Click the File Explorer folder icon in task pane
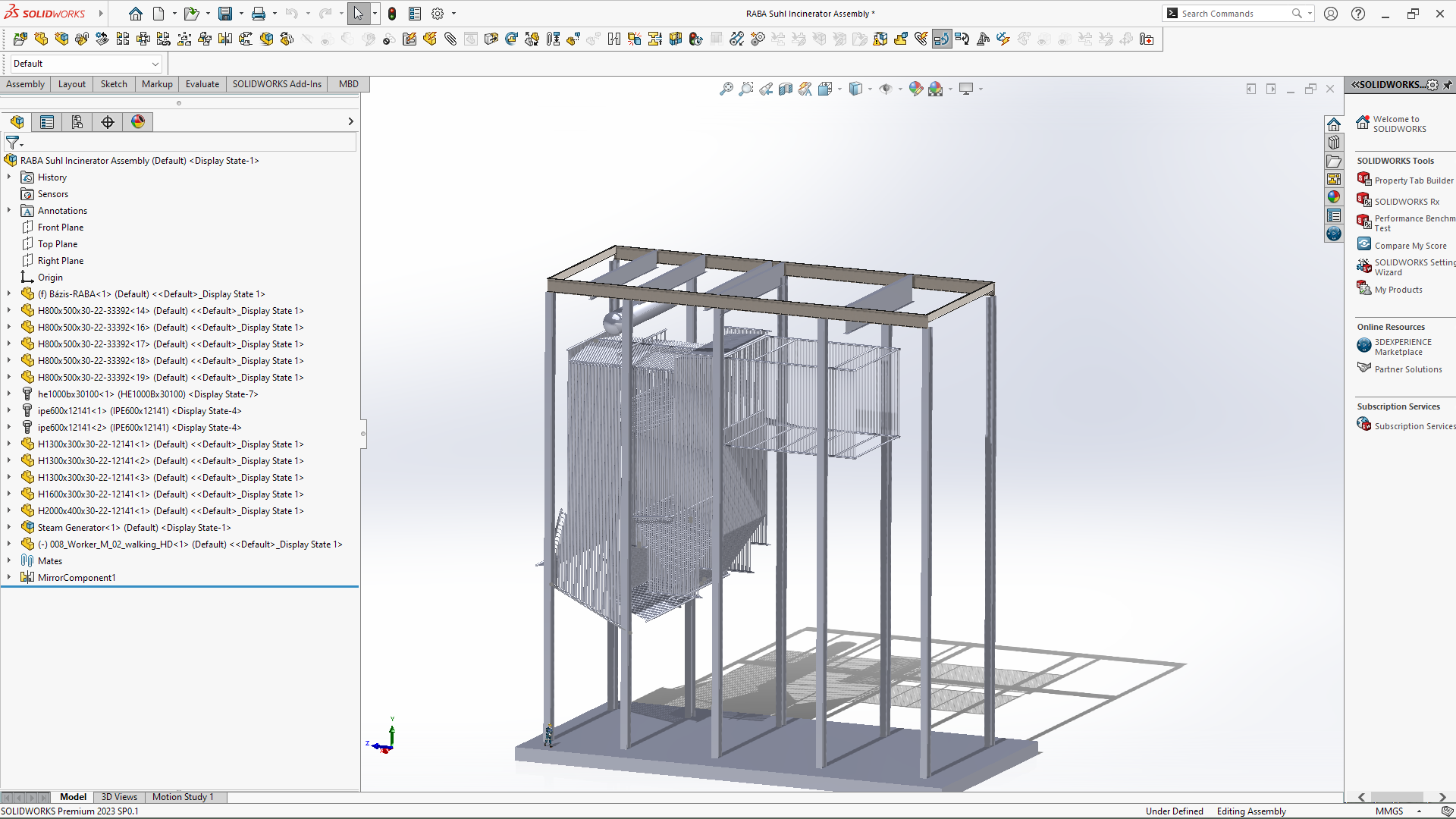The width and height of the screenshot is (1456, 819). pyautogui.click(x=1334, y=161)
